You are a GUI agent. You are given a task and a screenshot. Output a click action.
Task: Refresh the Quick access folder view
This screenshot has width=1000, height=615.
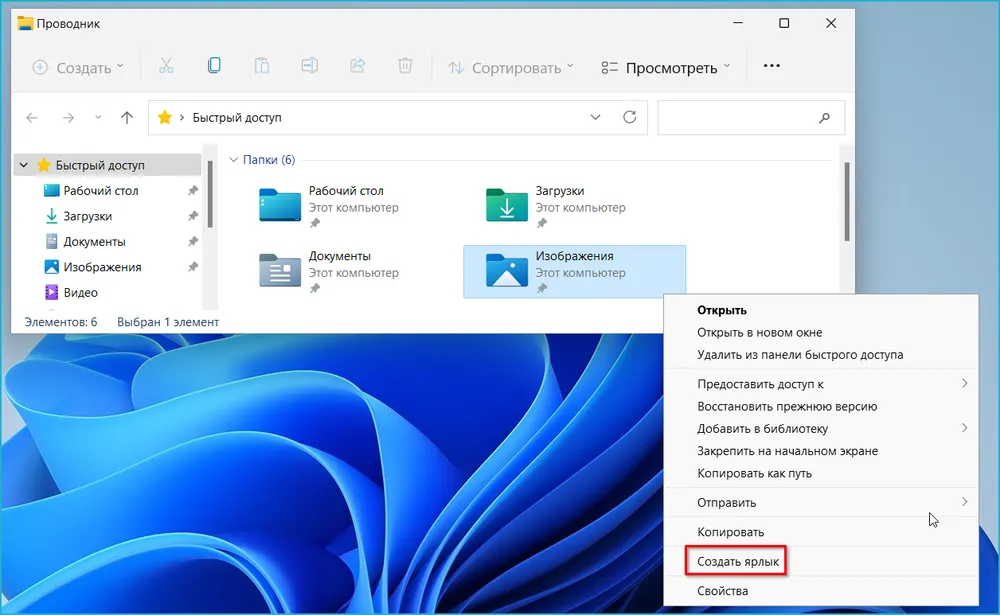[x=629, y=117]
